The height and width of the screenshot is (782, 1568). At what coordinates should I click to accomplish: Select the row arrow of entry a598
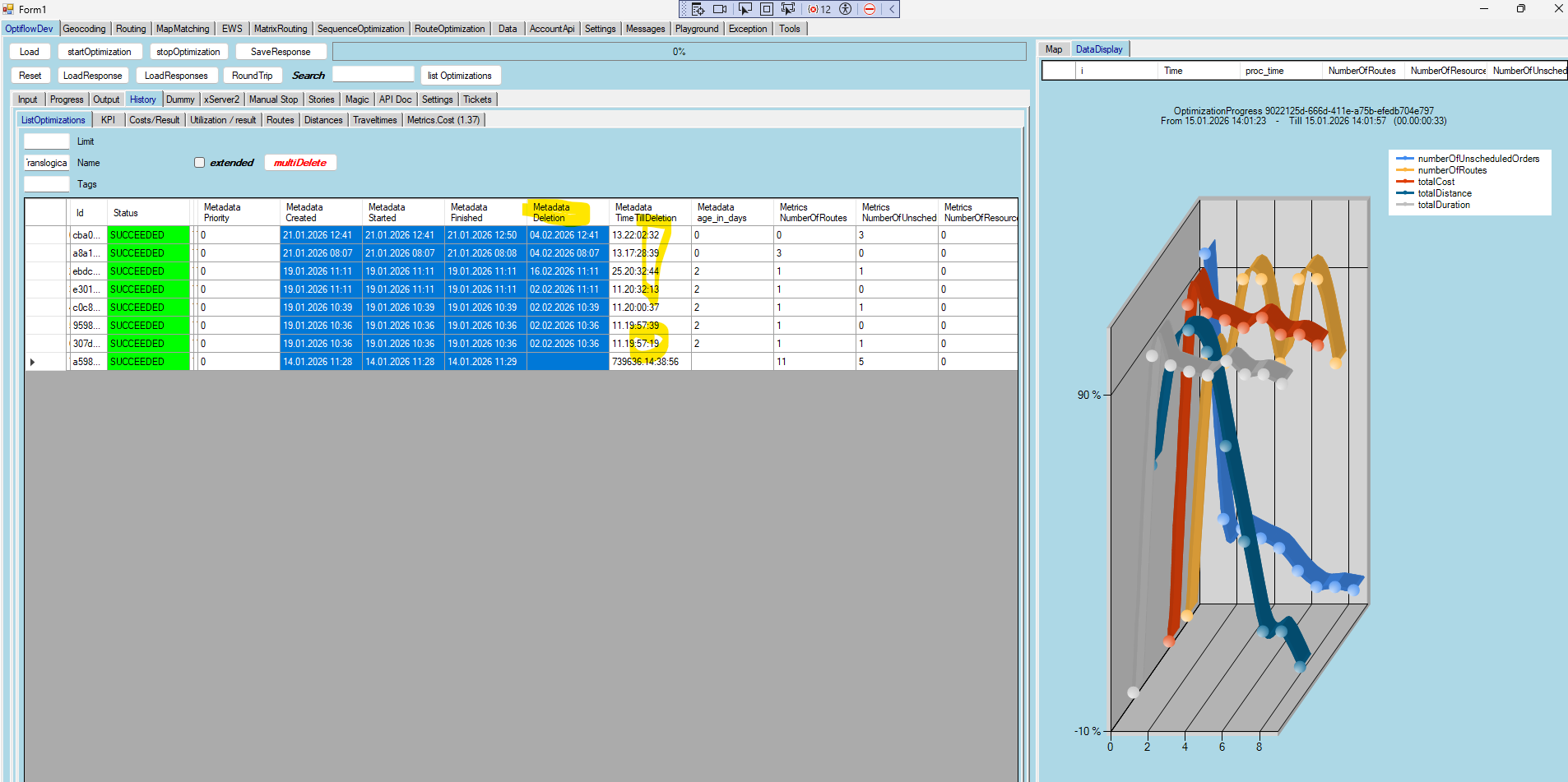pos(33,362)
